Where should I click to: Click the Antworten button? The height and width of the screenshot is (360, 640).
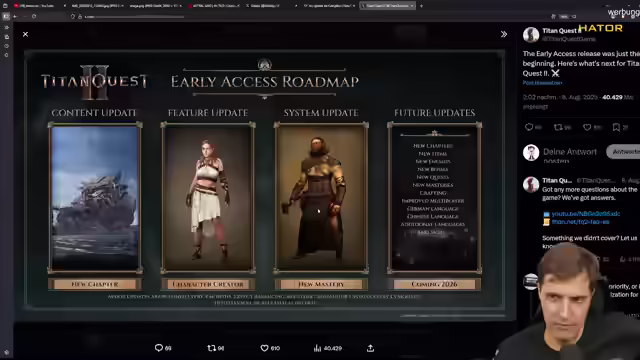[624, 151]
